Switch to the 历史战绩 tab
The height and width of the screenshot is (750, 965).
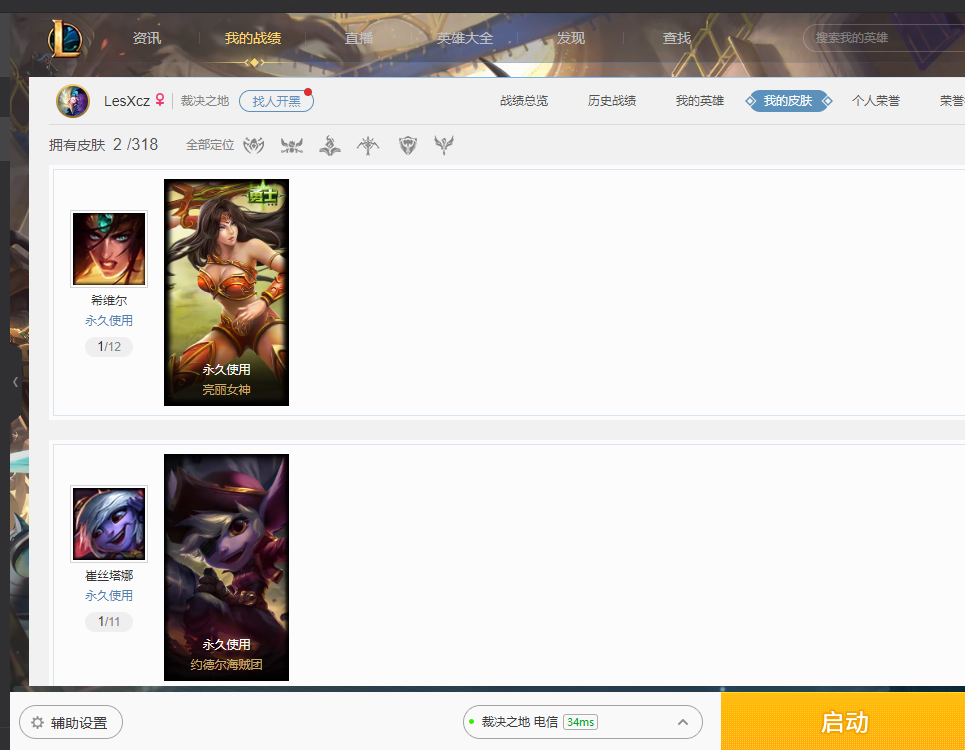(x=612, y=101)
